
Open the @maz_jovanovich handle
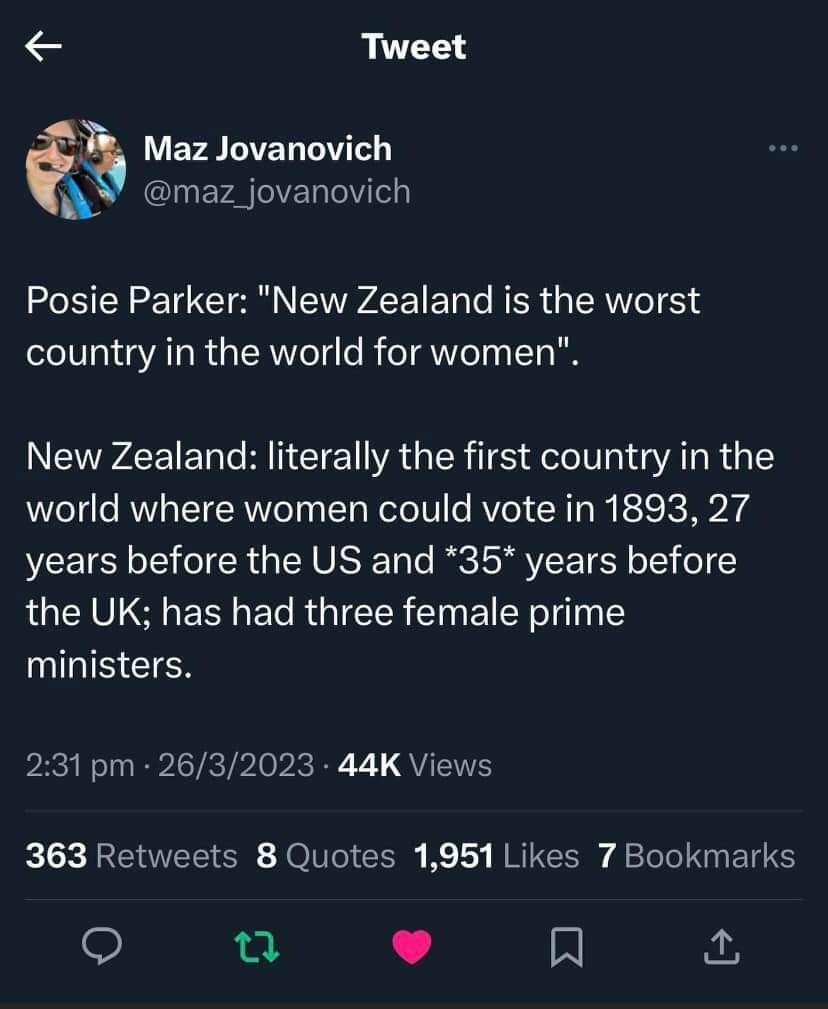277,190
